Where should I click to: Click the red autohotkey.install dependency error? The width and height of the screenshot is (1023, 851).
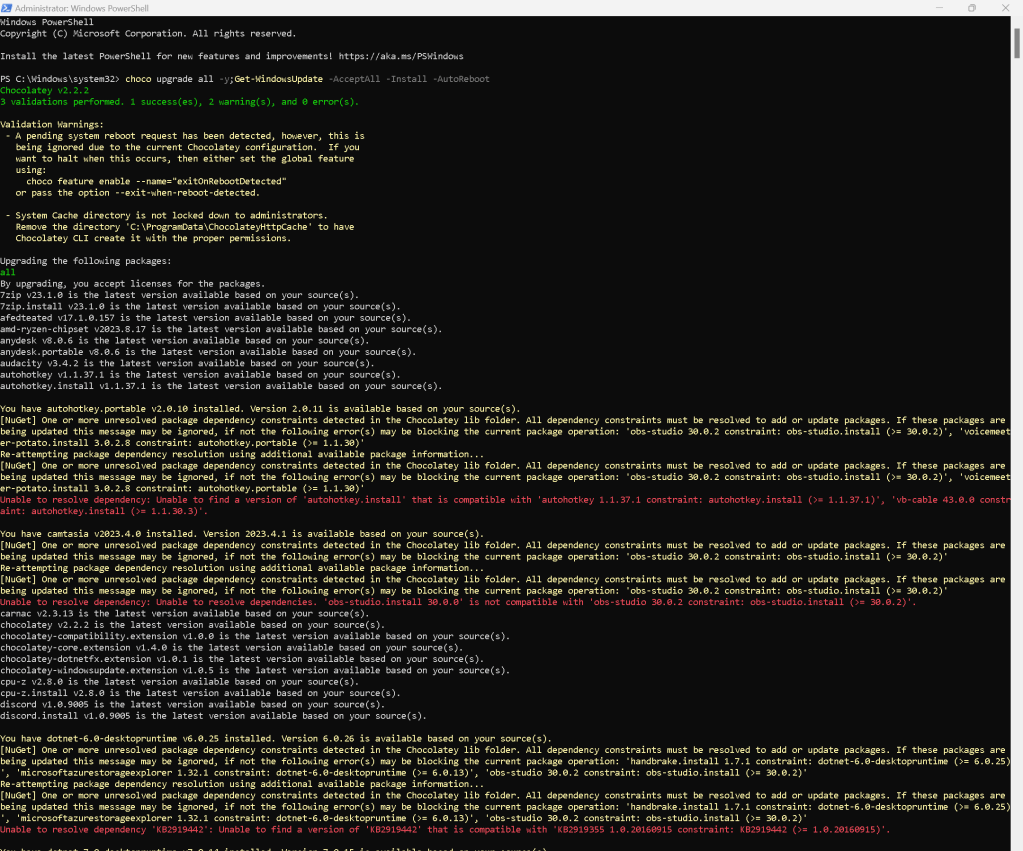(x=505, y=506)
